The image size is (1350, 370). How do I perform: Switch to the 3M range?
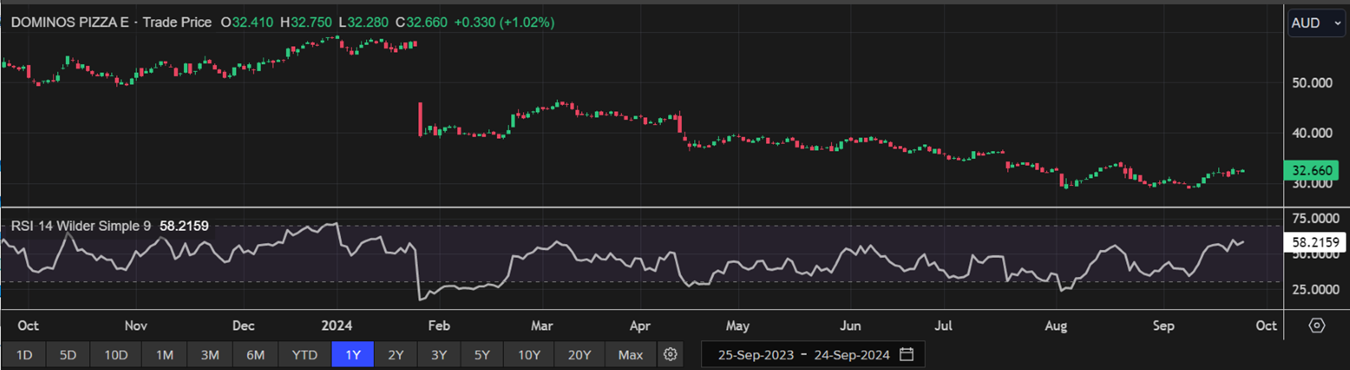pyautogui.click(x=210, y=355)
